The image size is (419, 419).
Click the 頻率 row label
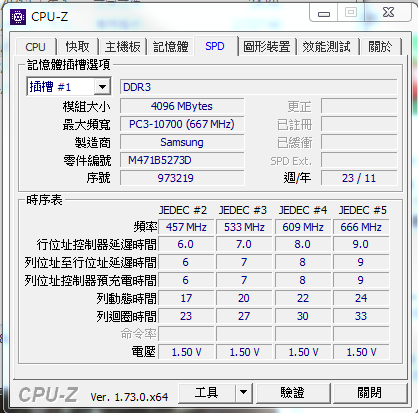tap(145, 227)
